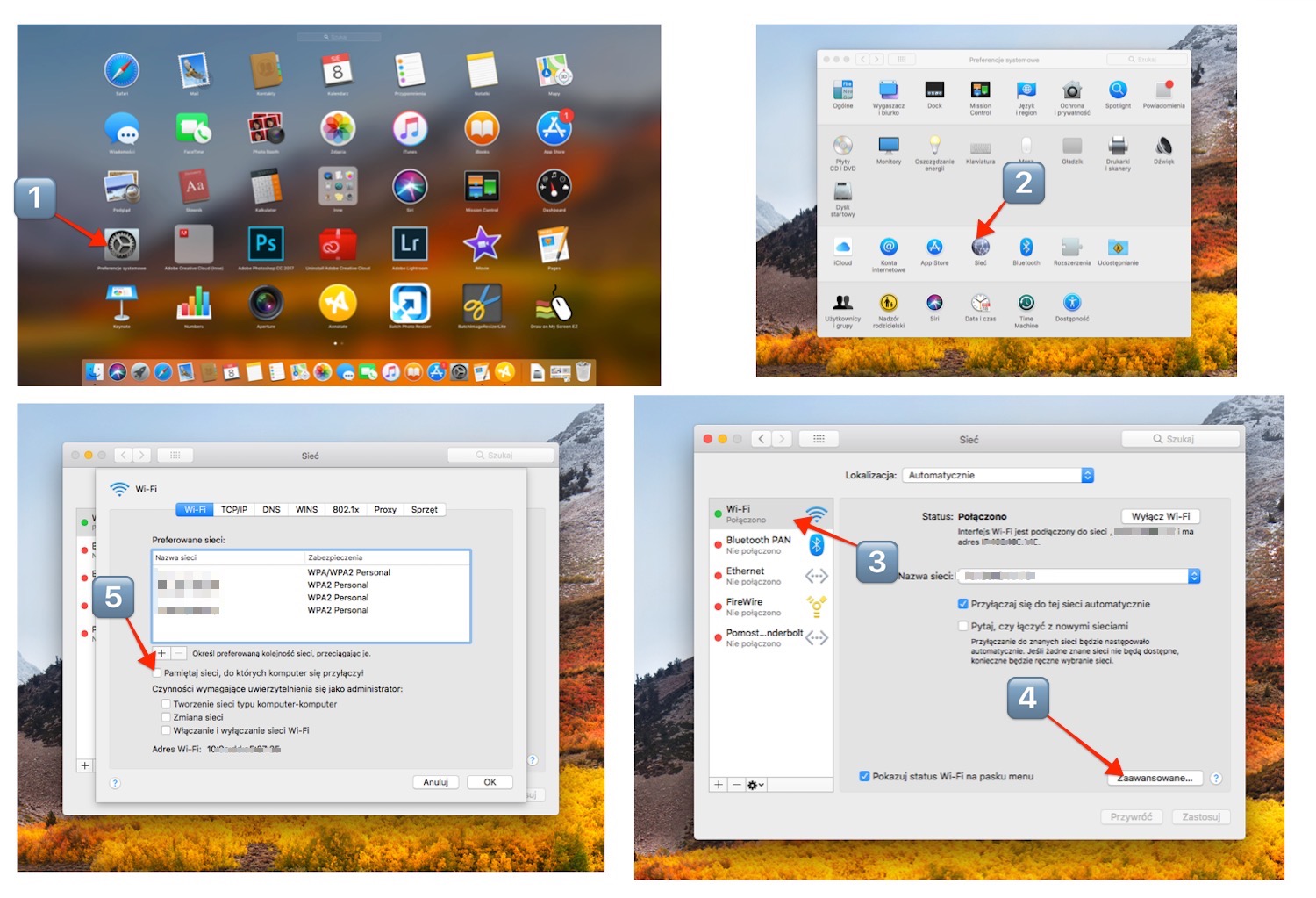Uncheck 'Przyłączaj się do tej sieci automatycznie'
The image size is (1316, 898).
tap(962, 604)
